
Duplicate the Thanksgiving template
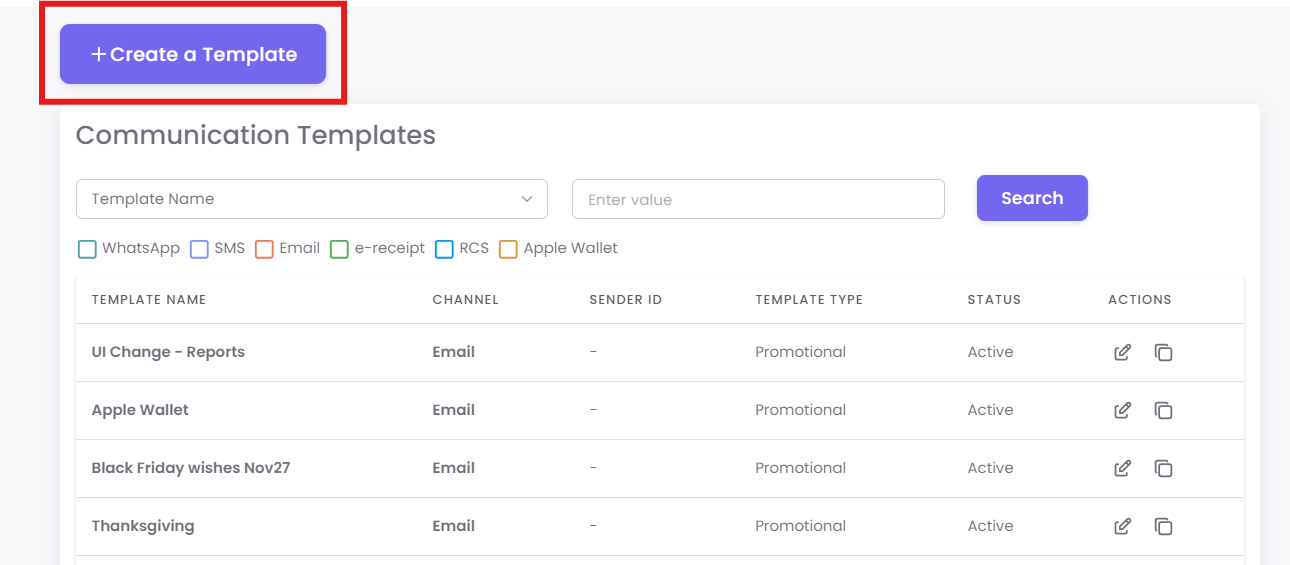pyautogui.click(x=1163, y=526)
